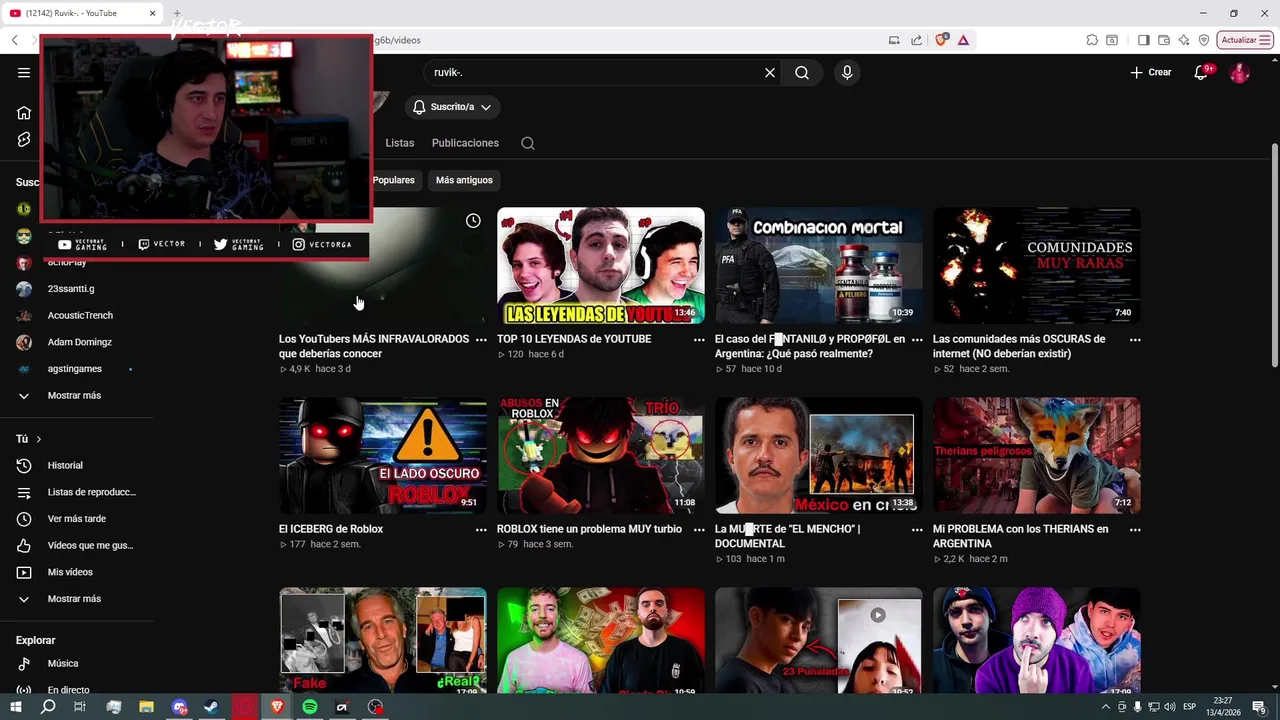
Task: Click inside the ruvik-. search field
Action: click(x=595, y=73)
